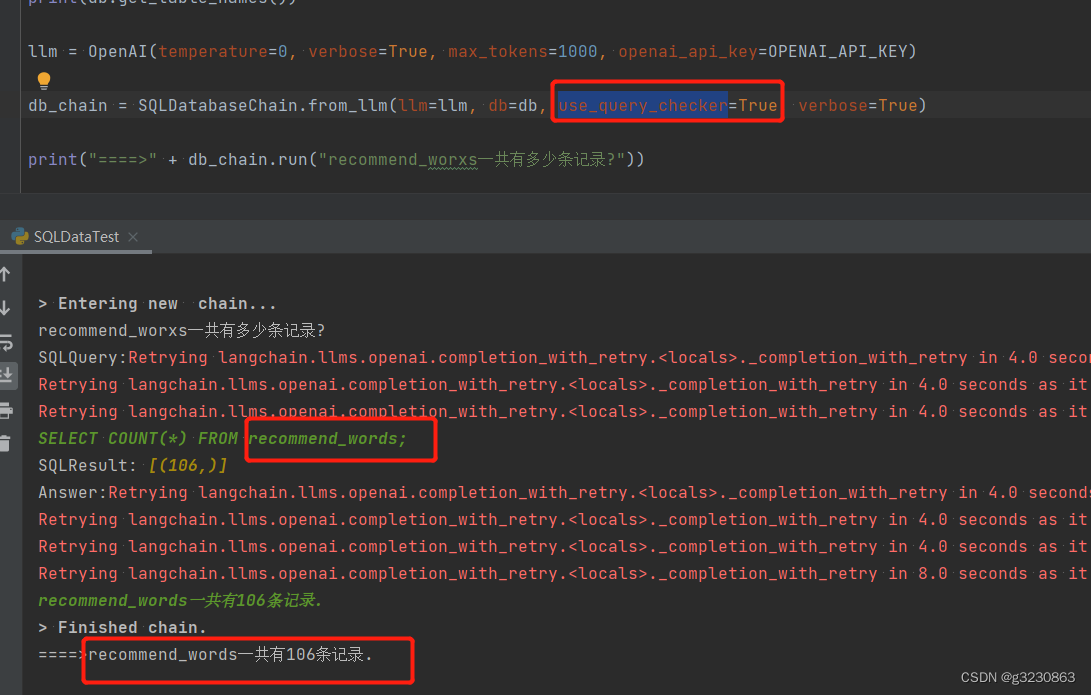Click the green answer text about 106 records
Screen dimensions: 1091x695
[x=180, y=600]
